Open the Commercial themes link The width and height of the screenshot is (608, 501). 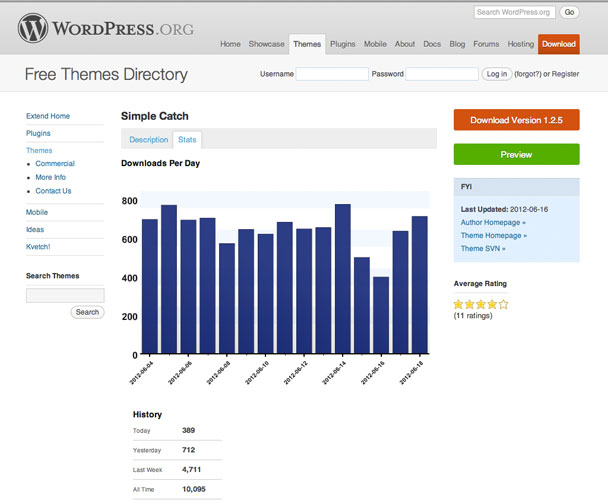pos(55,164)
